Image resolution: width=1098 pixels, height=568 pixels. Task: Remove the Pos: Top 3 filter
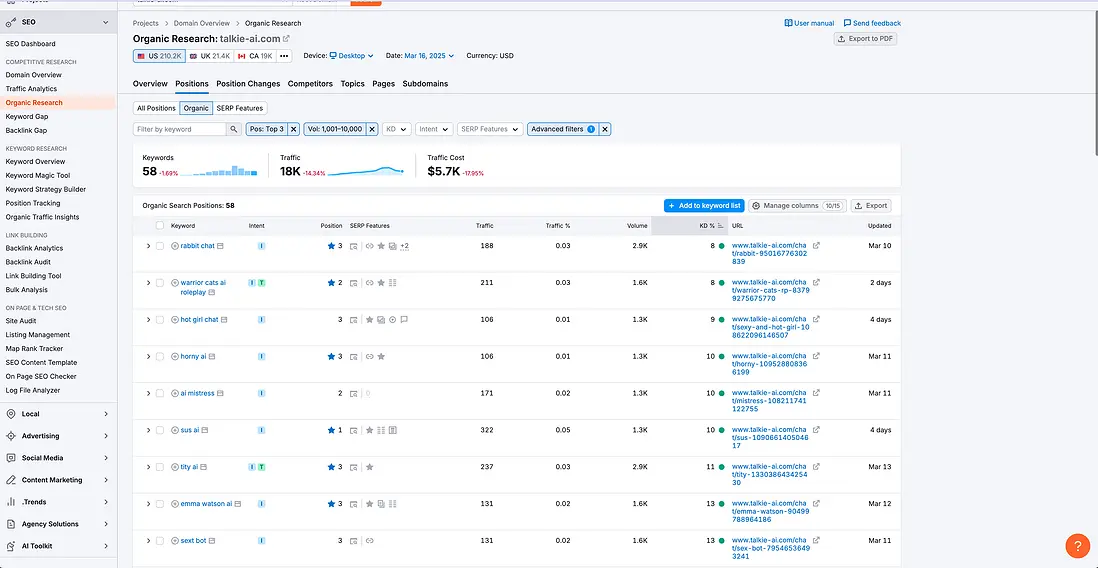294,129
